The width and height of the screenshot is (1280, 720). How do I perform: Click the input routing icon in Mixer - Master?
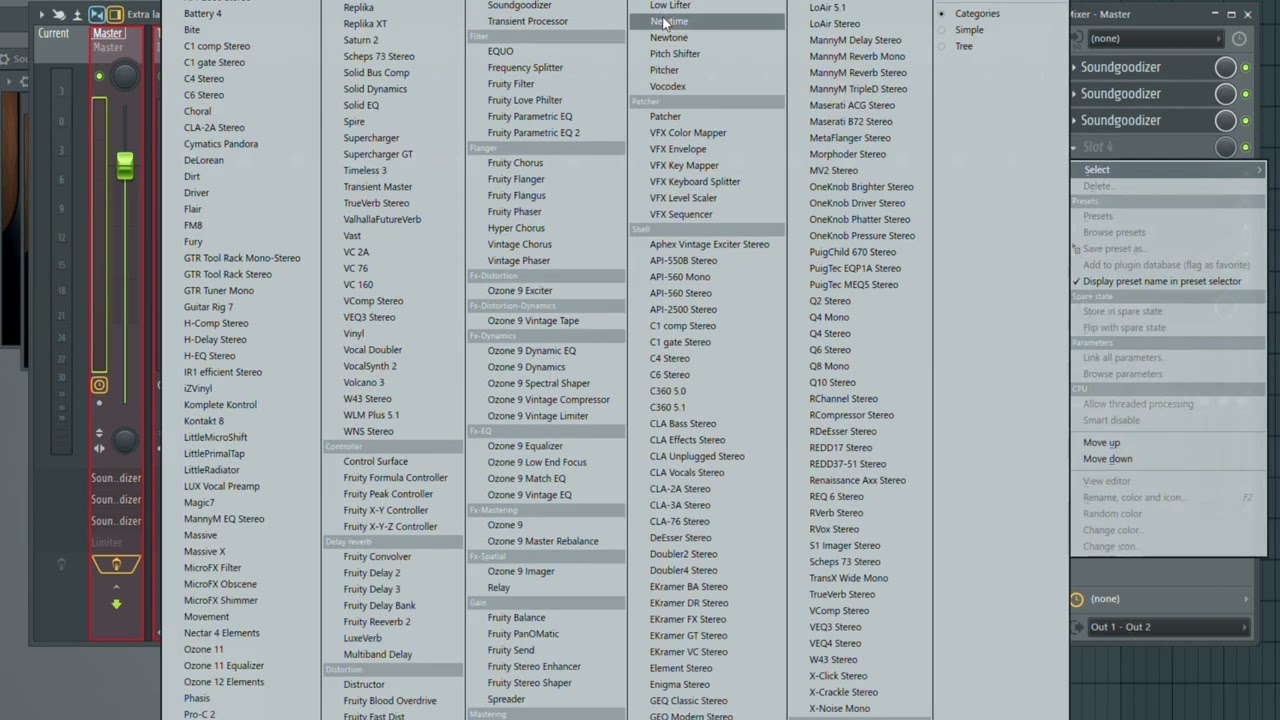tap(1077, 39)
